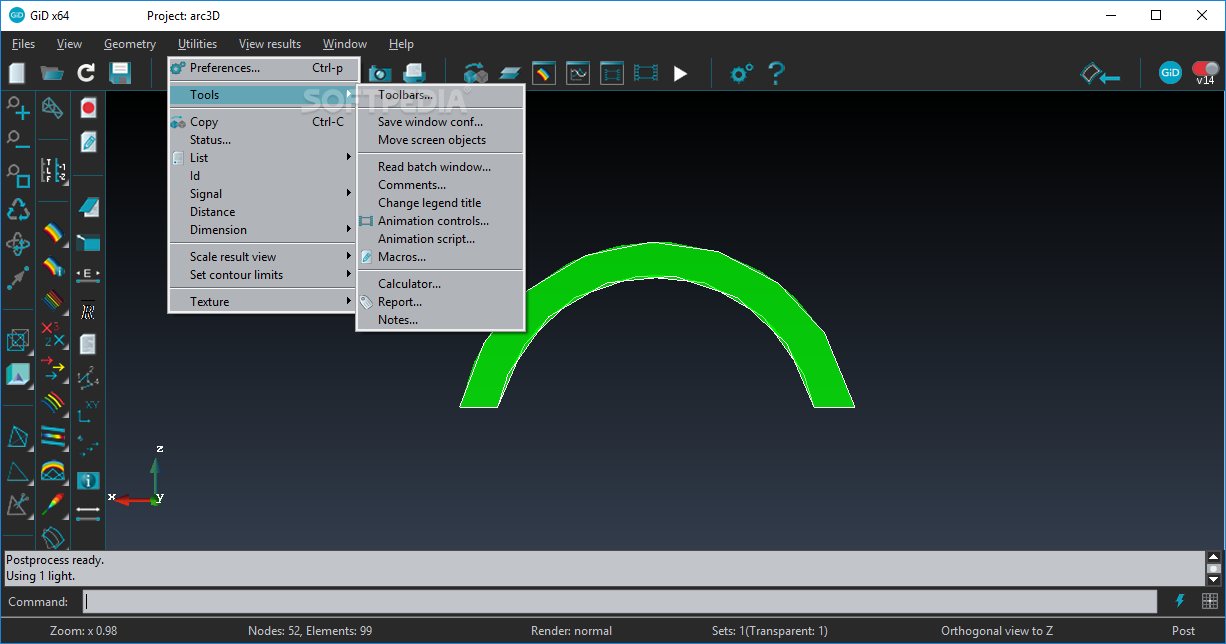Click the message log scrollbar down arrow
This screenshot has width=1226, height=644.
(x=1214, y=579)
